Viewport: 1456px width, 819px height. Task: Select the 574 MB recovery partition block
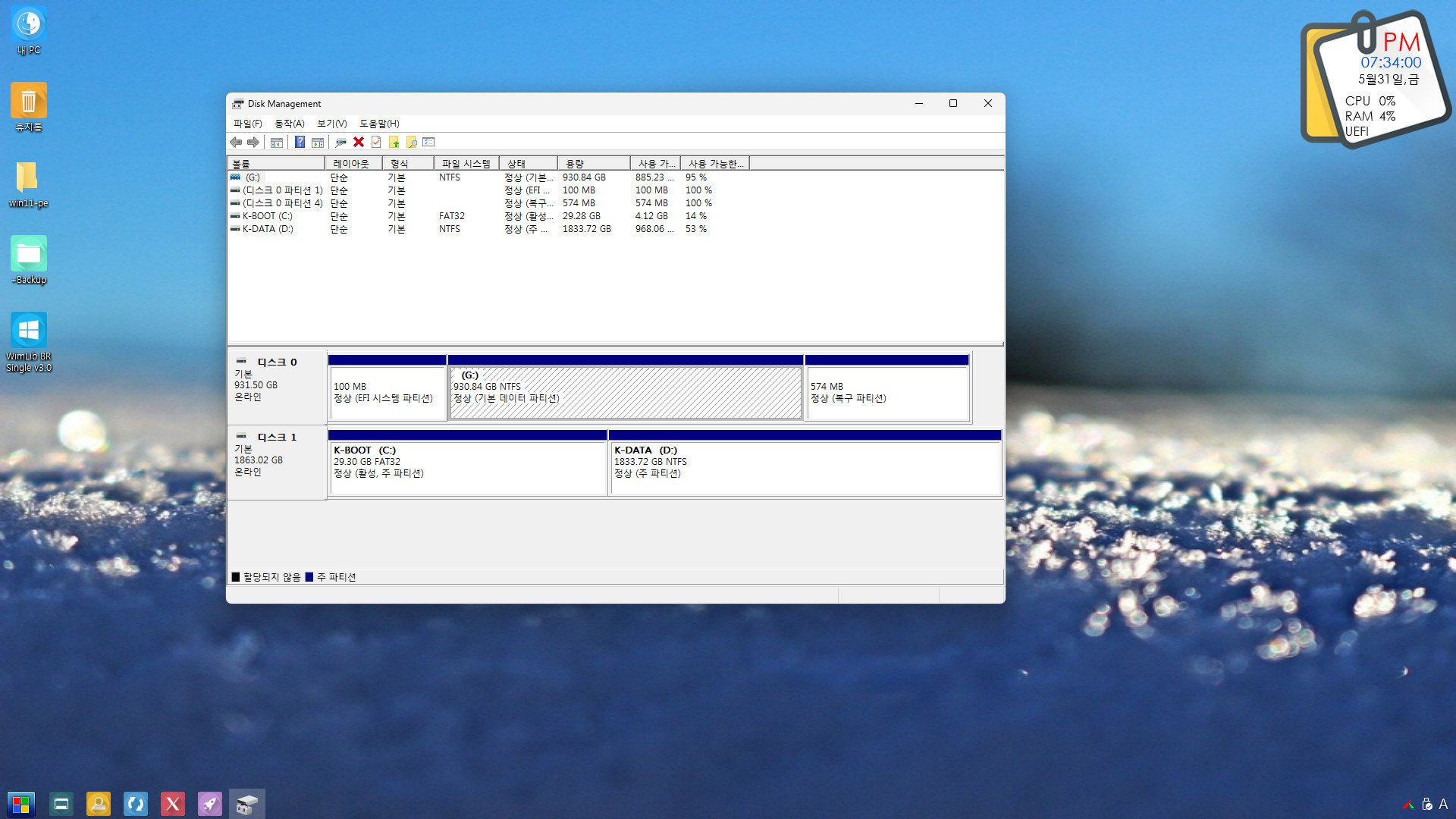(x=887, y=388)
